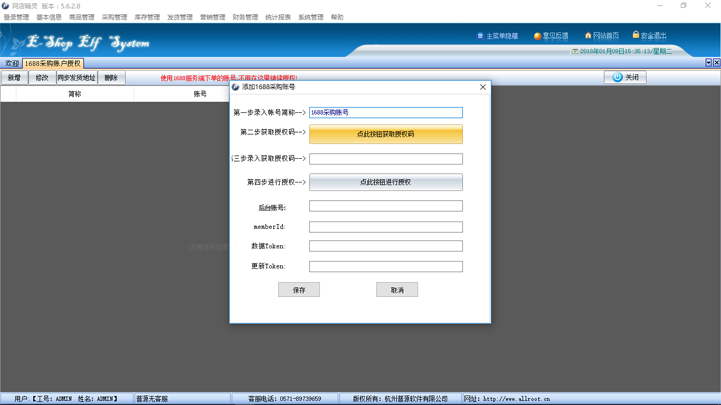Click the 简称 column header

tap(75, 94)
